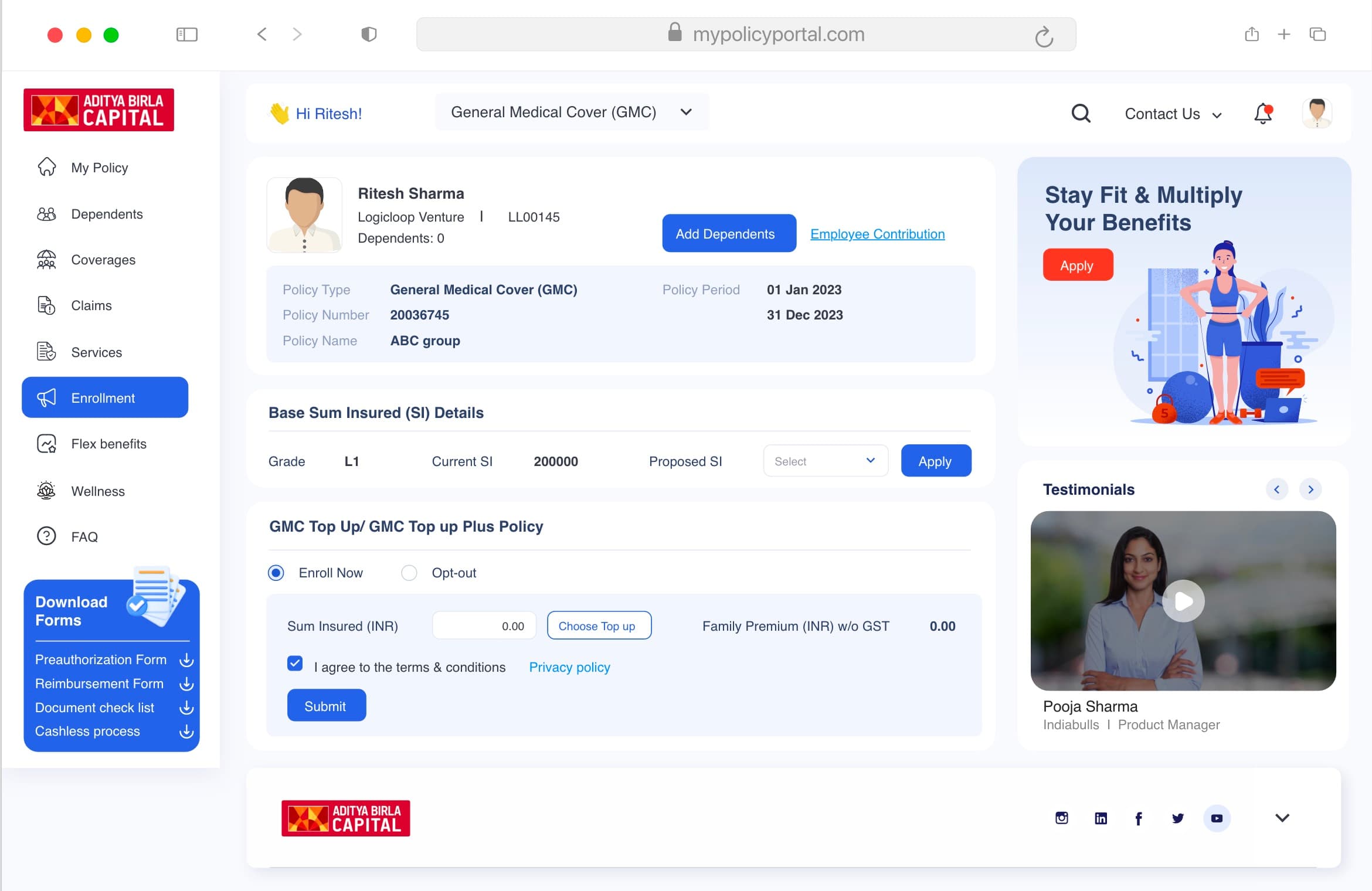
Task: Open the header profile avatar
Action: click(1317, 113)
